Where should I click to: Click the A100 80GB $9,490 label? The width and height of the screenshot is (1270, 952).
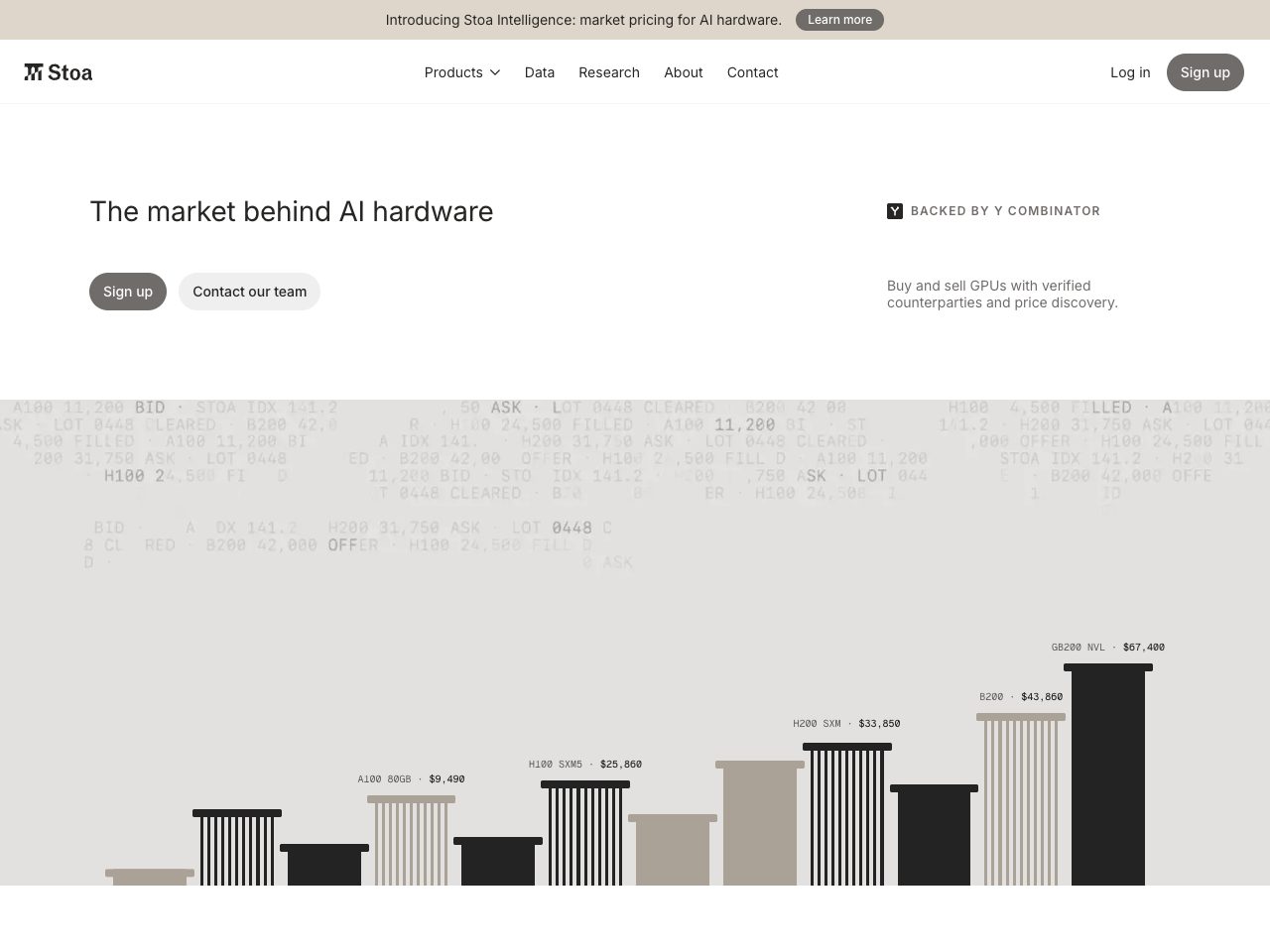(411, 779)
